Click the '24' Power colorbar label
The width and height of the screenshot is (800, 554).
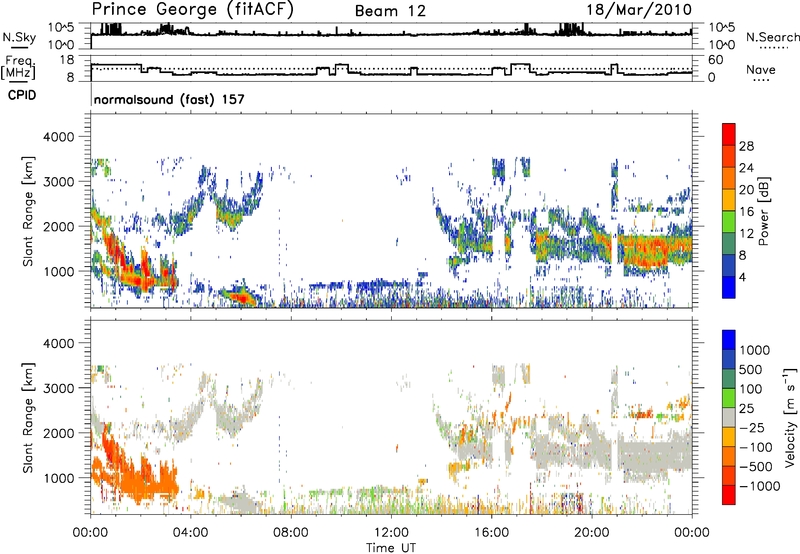tap(746, 168)
